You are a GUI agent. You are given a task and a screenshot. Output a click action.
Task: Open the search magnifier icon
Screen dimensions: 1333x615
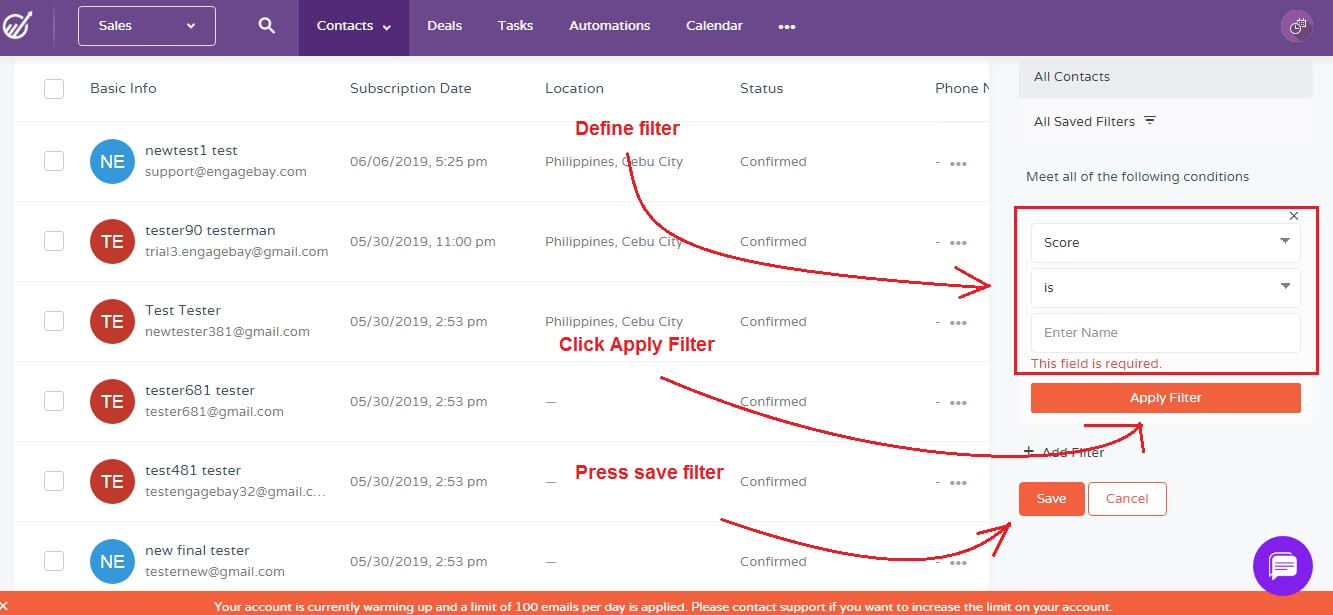click(266, 26)
